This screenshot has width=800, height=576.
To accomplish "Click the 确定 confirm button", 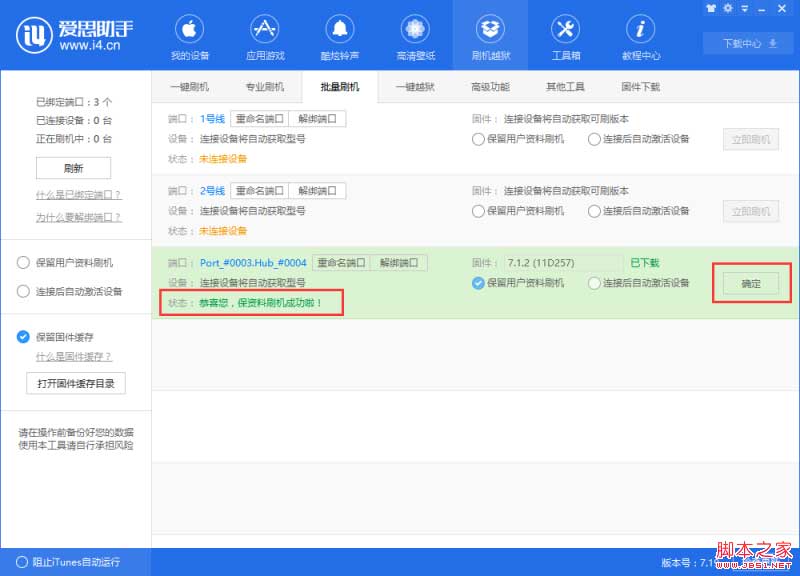I will pyautogui.click(x=751, y=284).
